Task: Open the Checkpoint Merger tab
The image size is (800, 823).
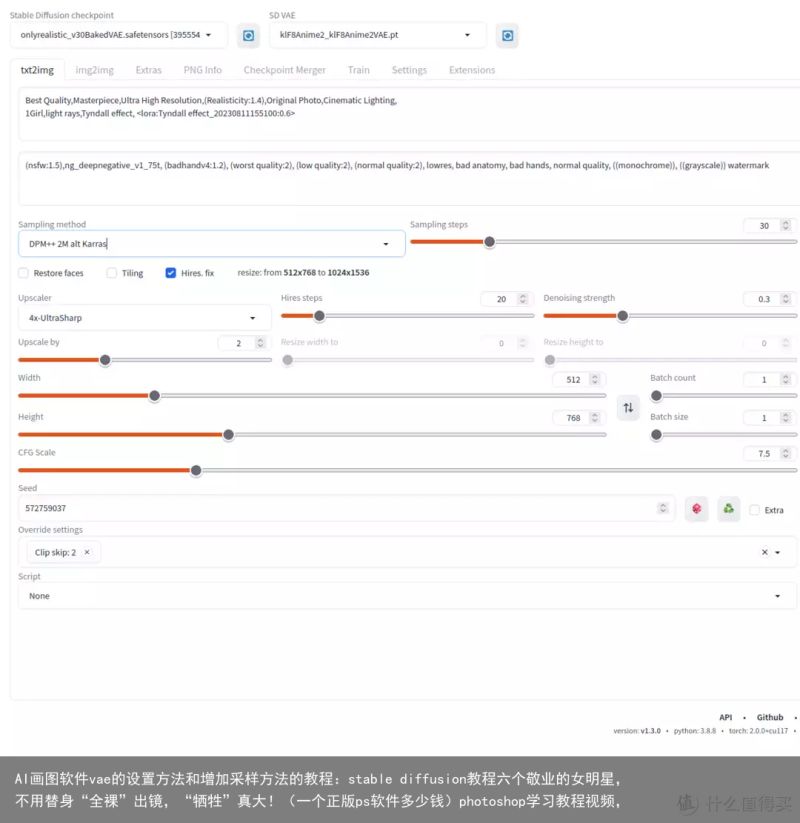Action: click(x=285, y=70)
